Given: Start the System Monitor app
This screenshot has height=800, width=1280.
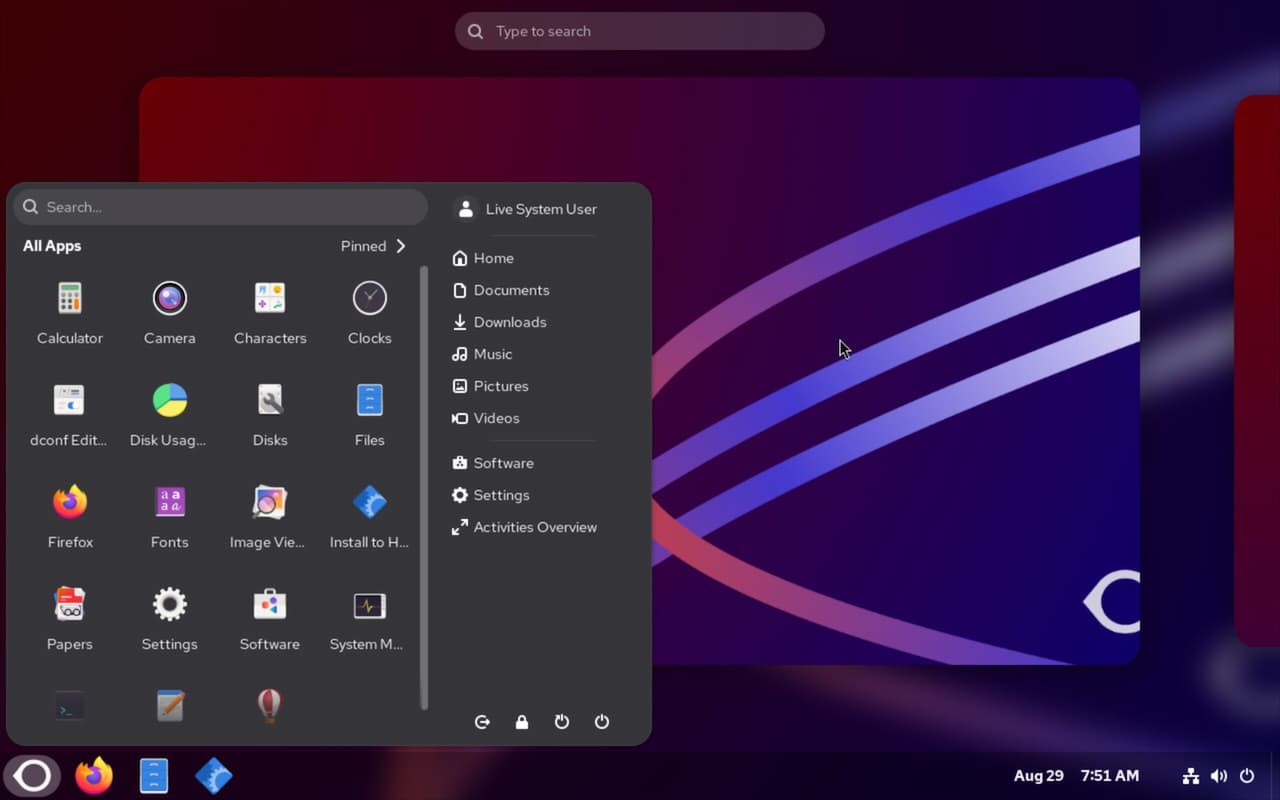Looking at the screenshot, I should (369, 618).
